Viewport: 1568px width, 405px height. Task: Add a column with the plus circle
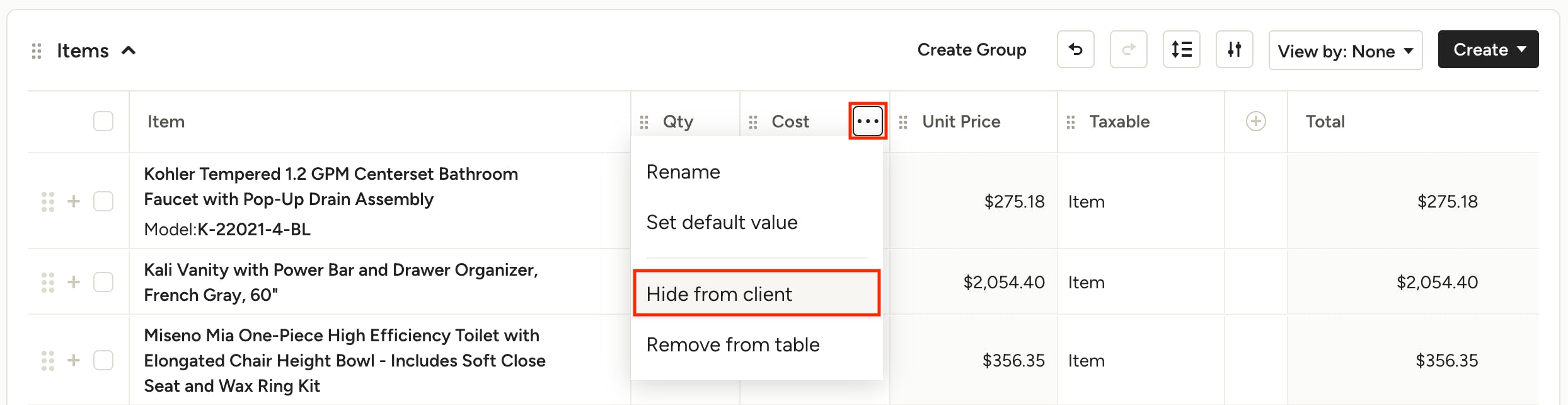pos(1255,121)
